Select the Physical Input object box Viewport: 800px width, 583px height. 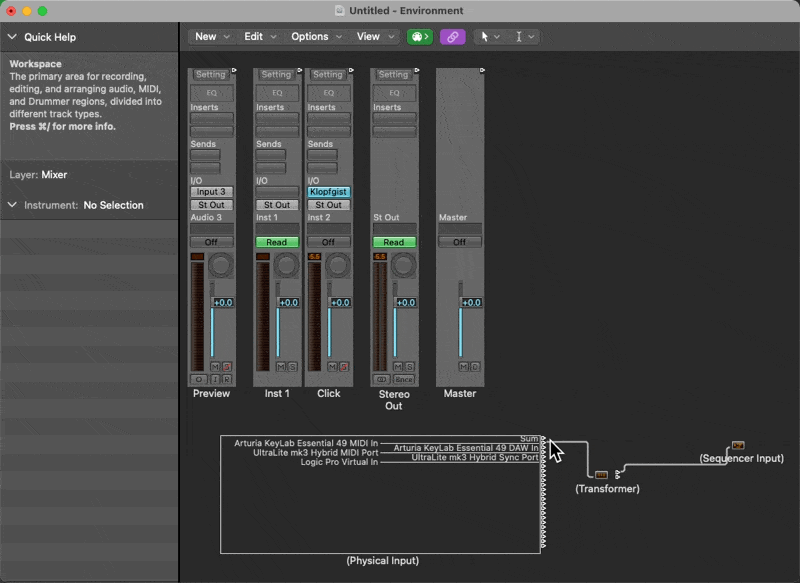pos(380,510)
